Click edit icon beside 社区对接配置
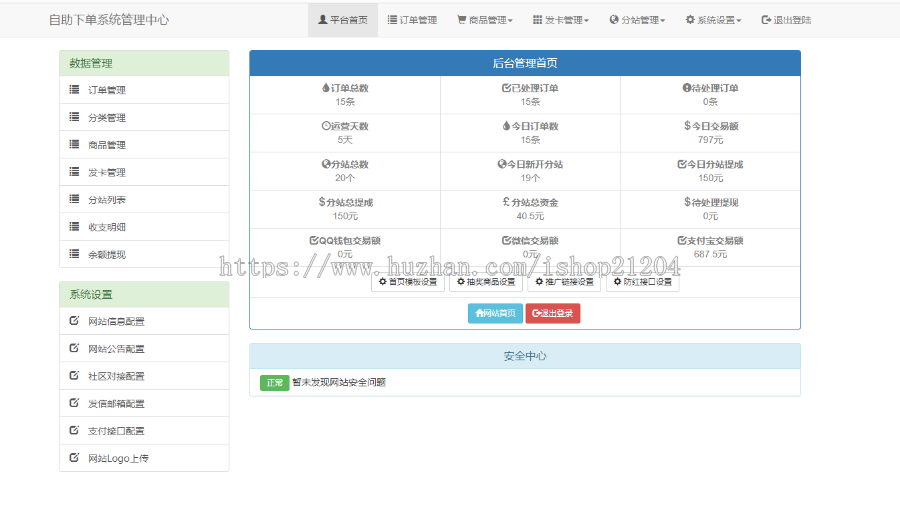The height and width of the screenshot is (528, 900). 74,376
